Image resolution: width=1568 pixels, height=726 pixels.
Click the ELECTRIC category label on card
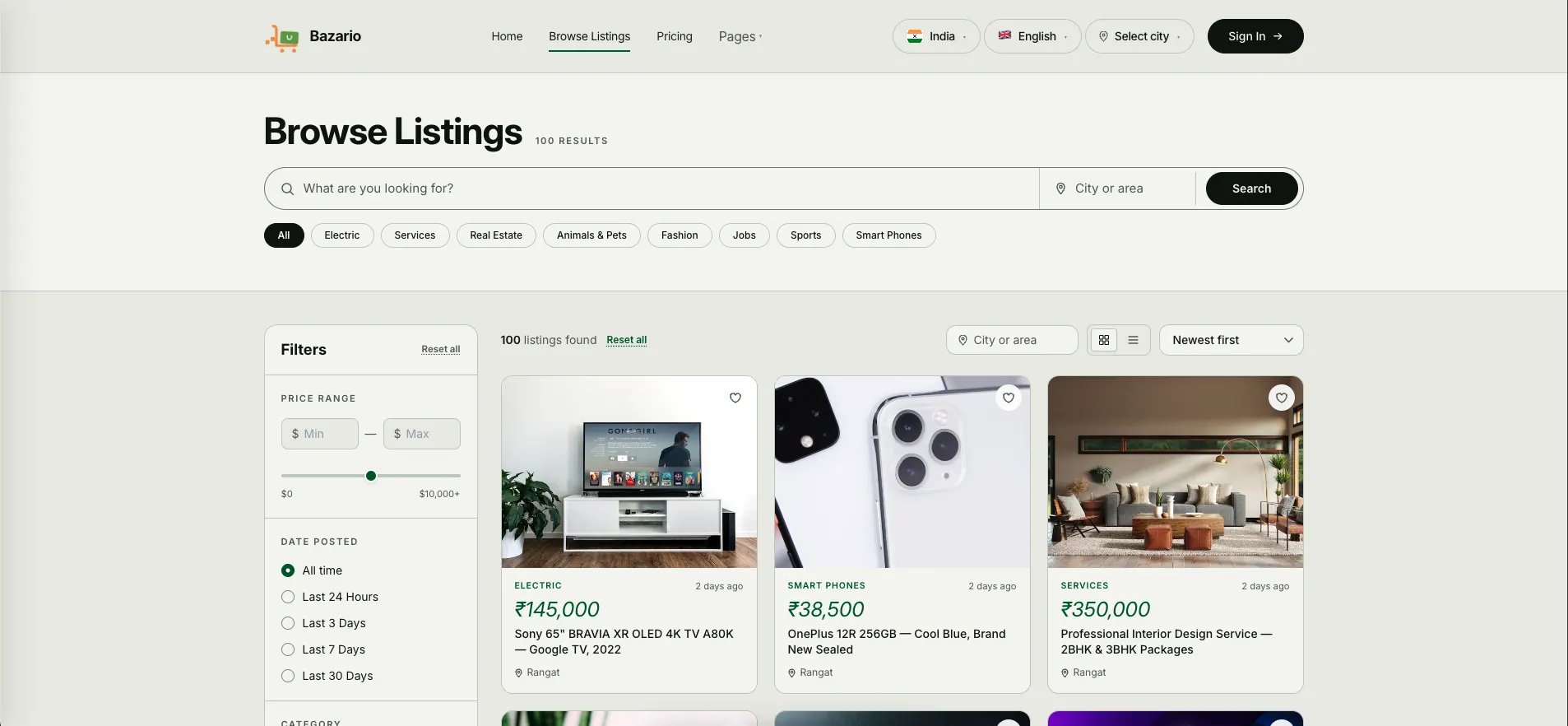(538, 585)
